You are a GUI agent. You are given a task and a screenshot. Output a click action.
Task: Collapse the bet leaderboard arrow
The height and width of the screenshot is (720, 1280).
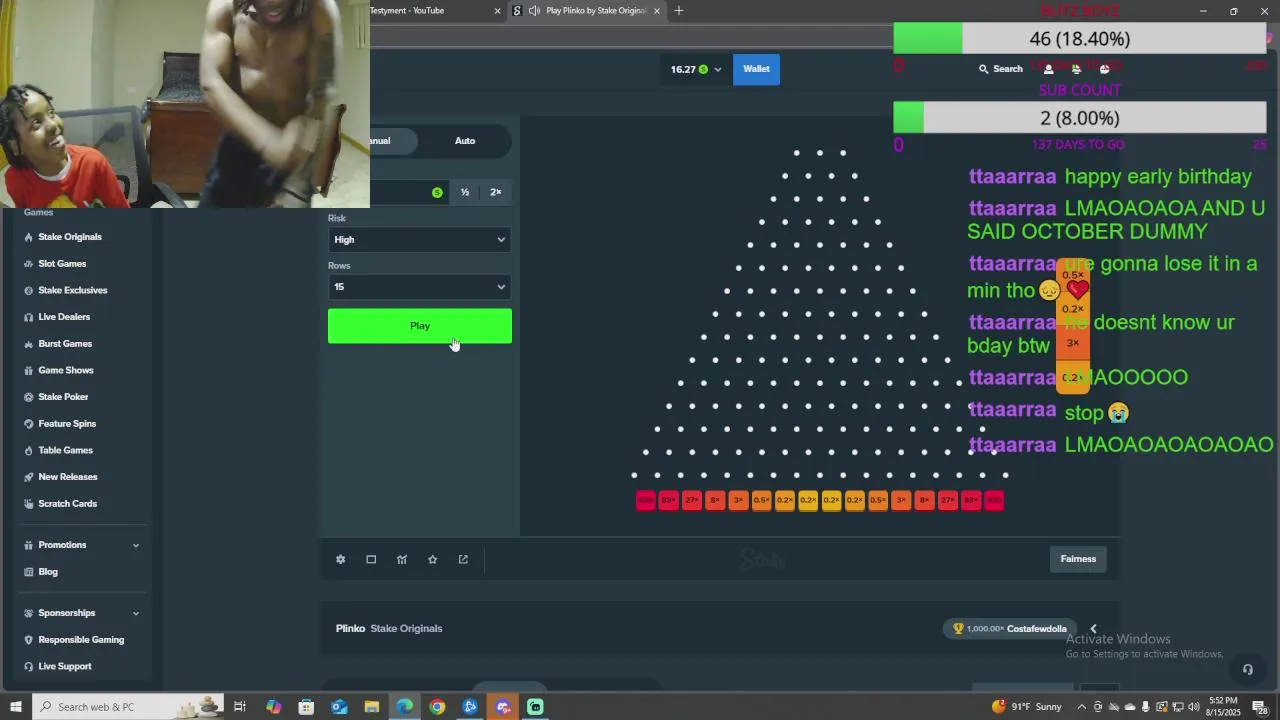pos(1093,629)
